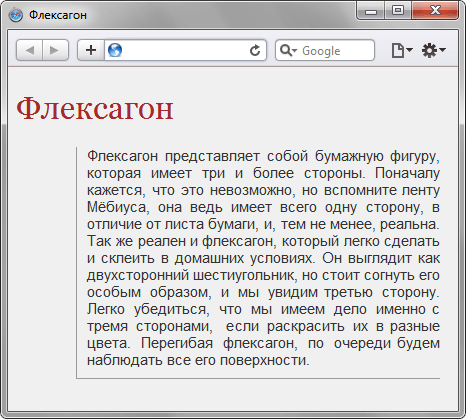Minimize the Флексагон window

tap(371, 11)
